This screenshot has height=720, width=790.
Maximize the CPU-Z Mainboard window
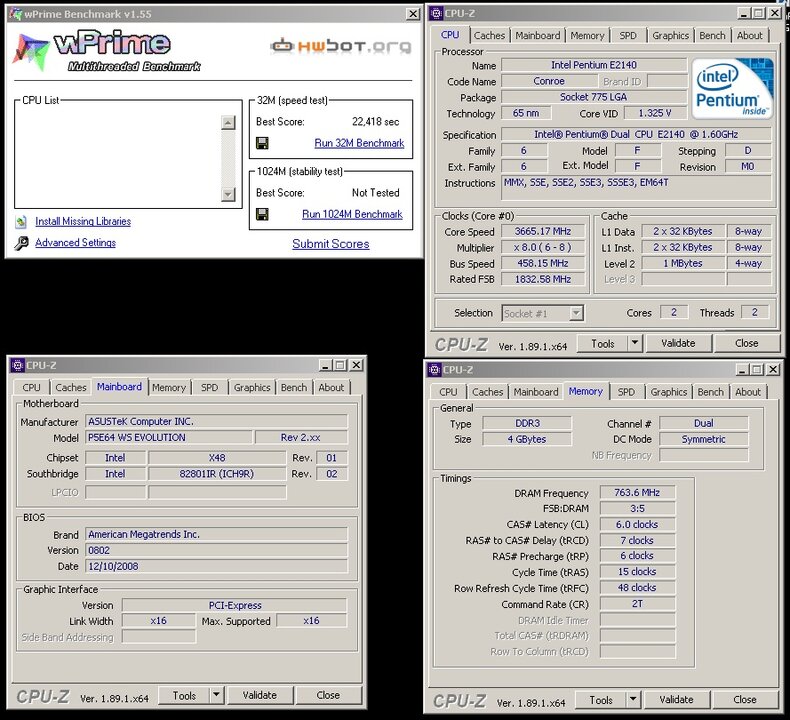341,365
